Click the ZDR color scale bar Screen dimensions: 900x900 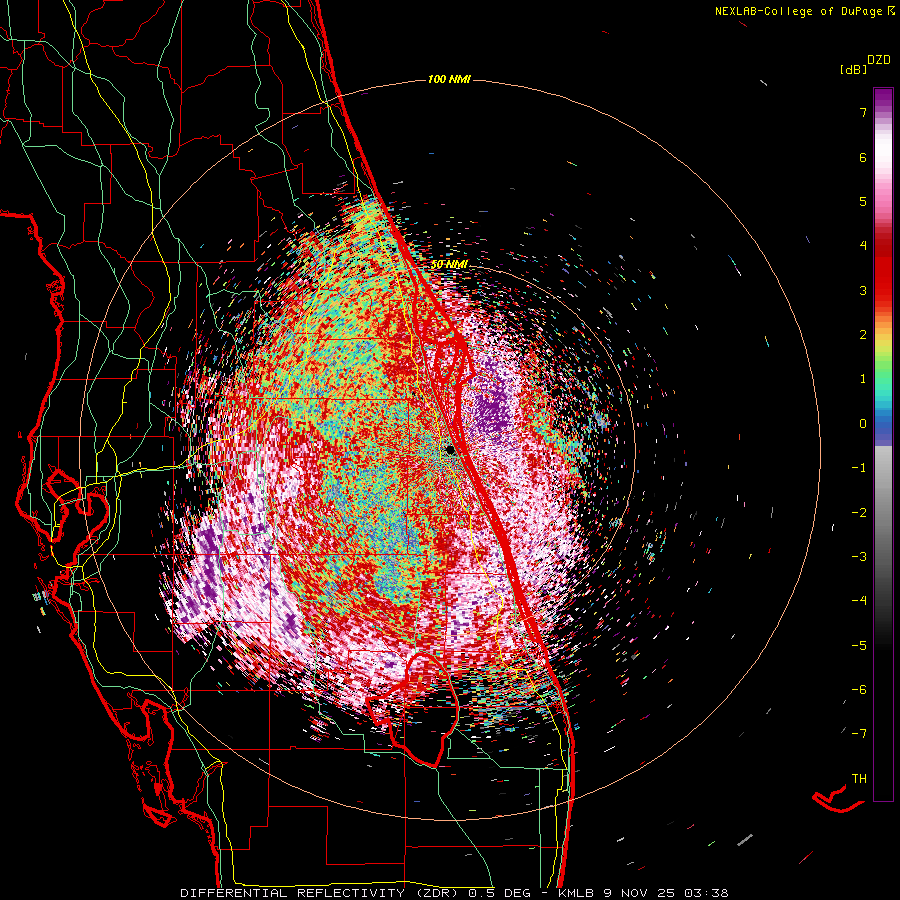(x=883, y=444)
